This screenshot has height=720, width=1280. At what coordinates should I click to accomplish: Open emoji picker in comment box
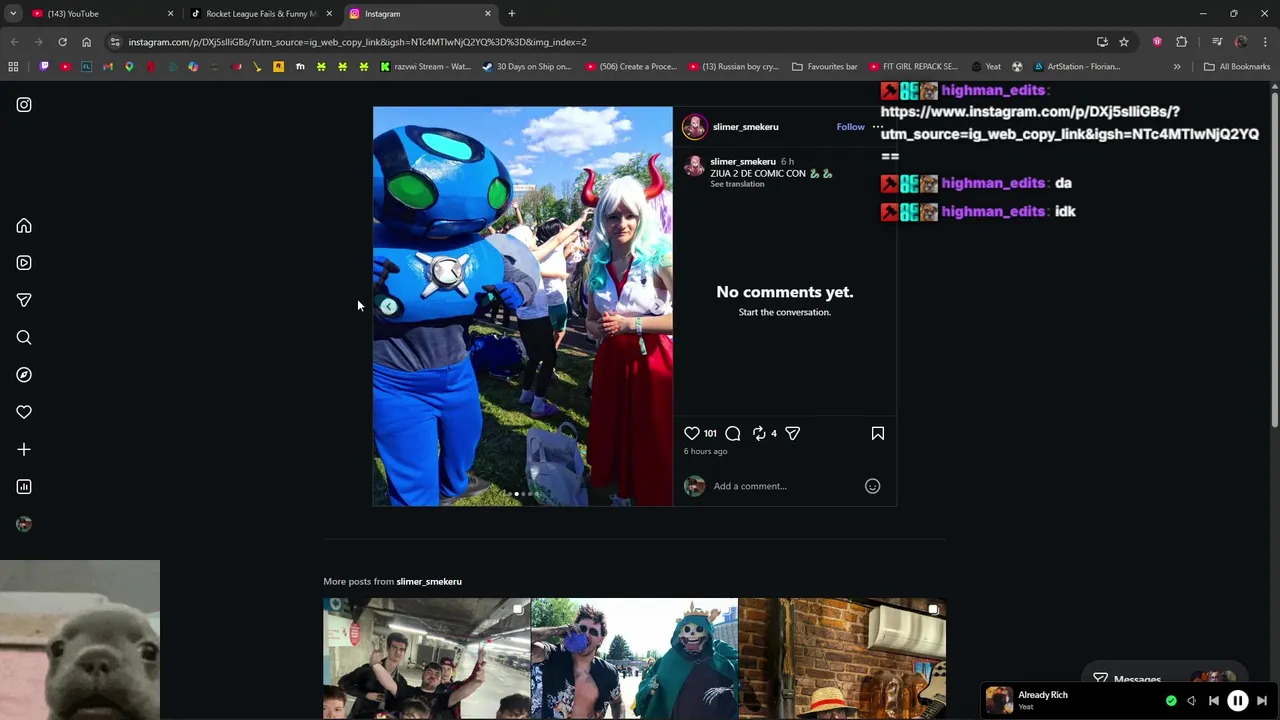(x=872, y=486)
